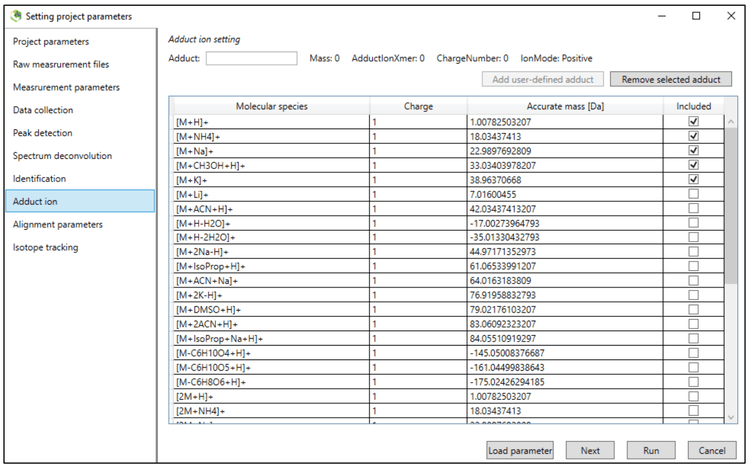
Task: Click the app icon in title bar
Action: [x=13, y=16]
